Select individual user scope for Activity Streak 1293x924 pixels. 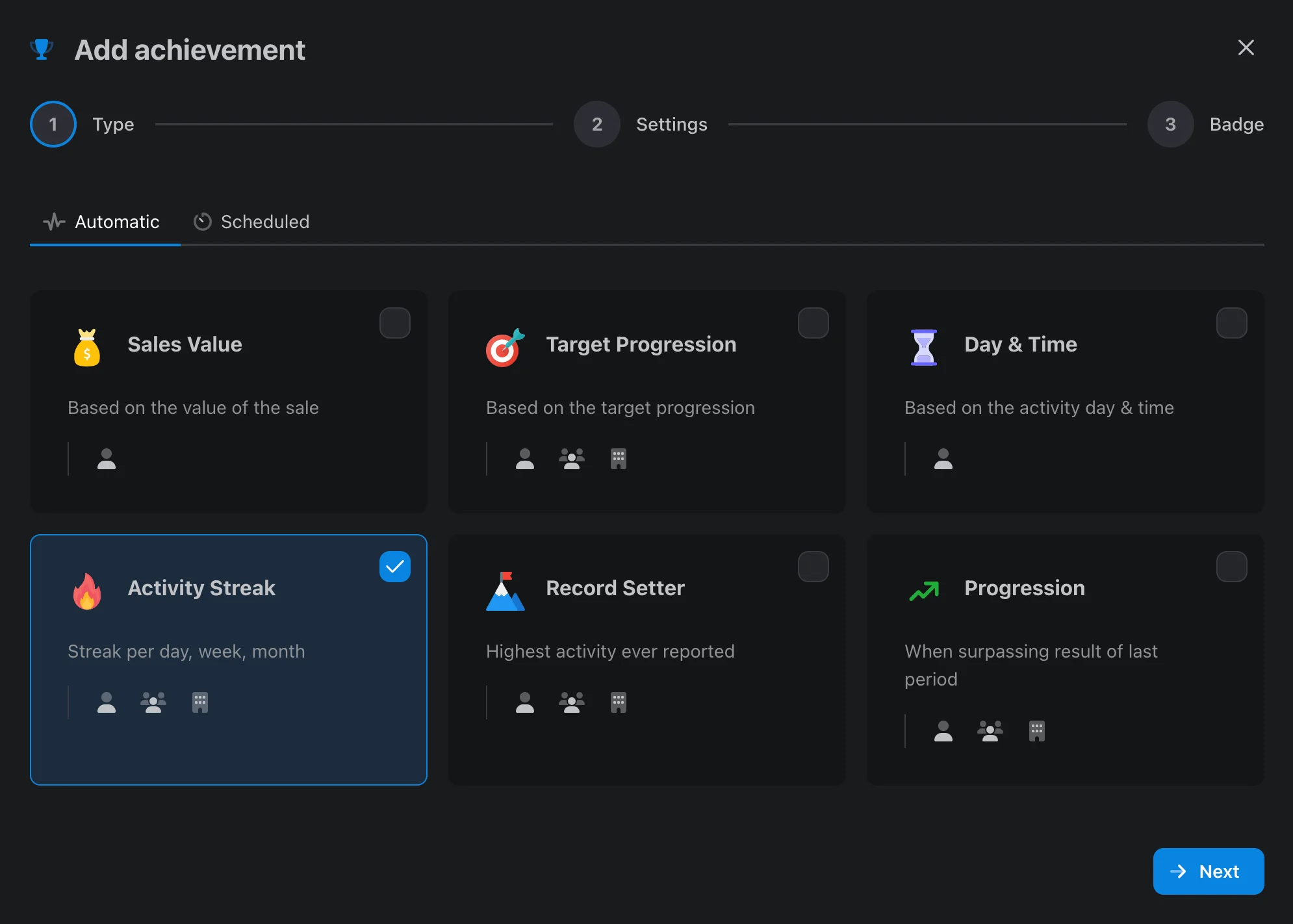(106, 701)
